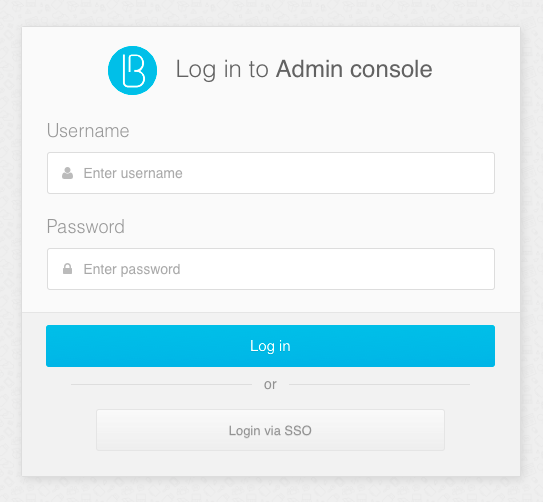Click the divider line right of "or"

tap(380, 384)
